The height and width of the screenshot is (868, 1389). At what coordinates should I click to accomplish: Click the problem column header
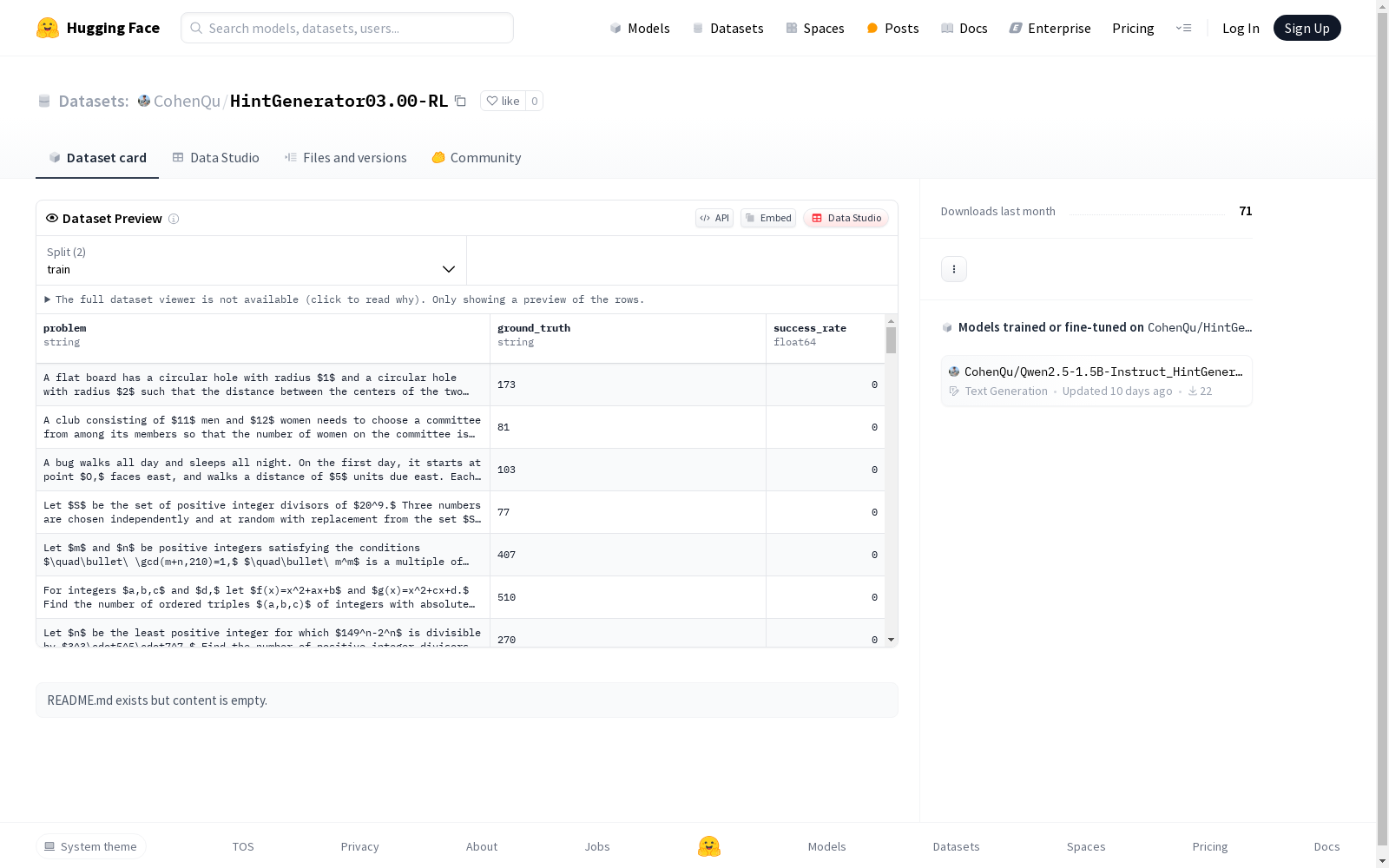(263, 339)
